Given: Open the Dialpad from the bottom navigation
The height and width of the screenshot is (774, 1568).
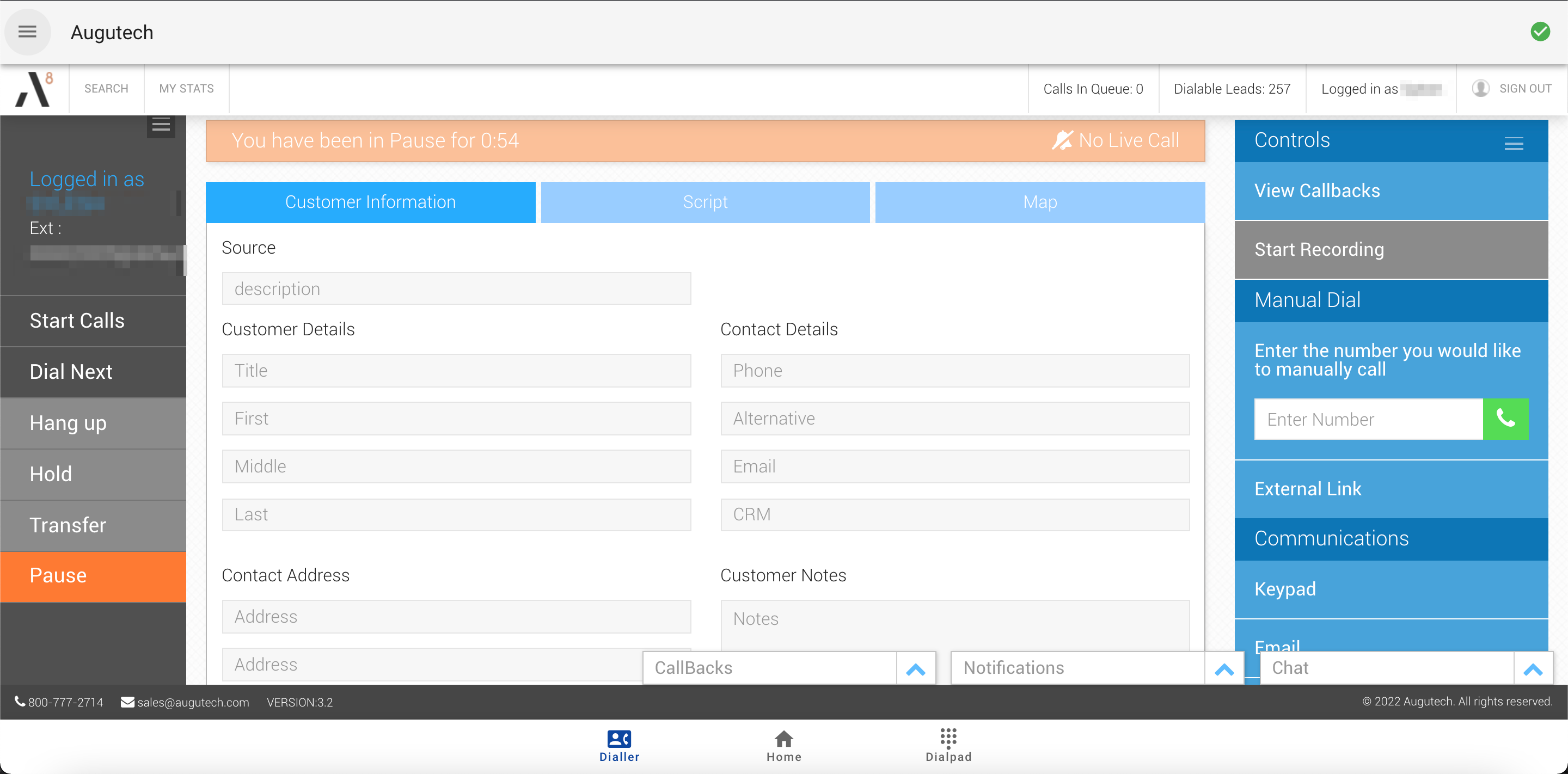Looking at the screenshot, I should point(947,745).
